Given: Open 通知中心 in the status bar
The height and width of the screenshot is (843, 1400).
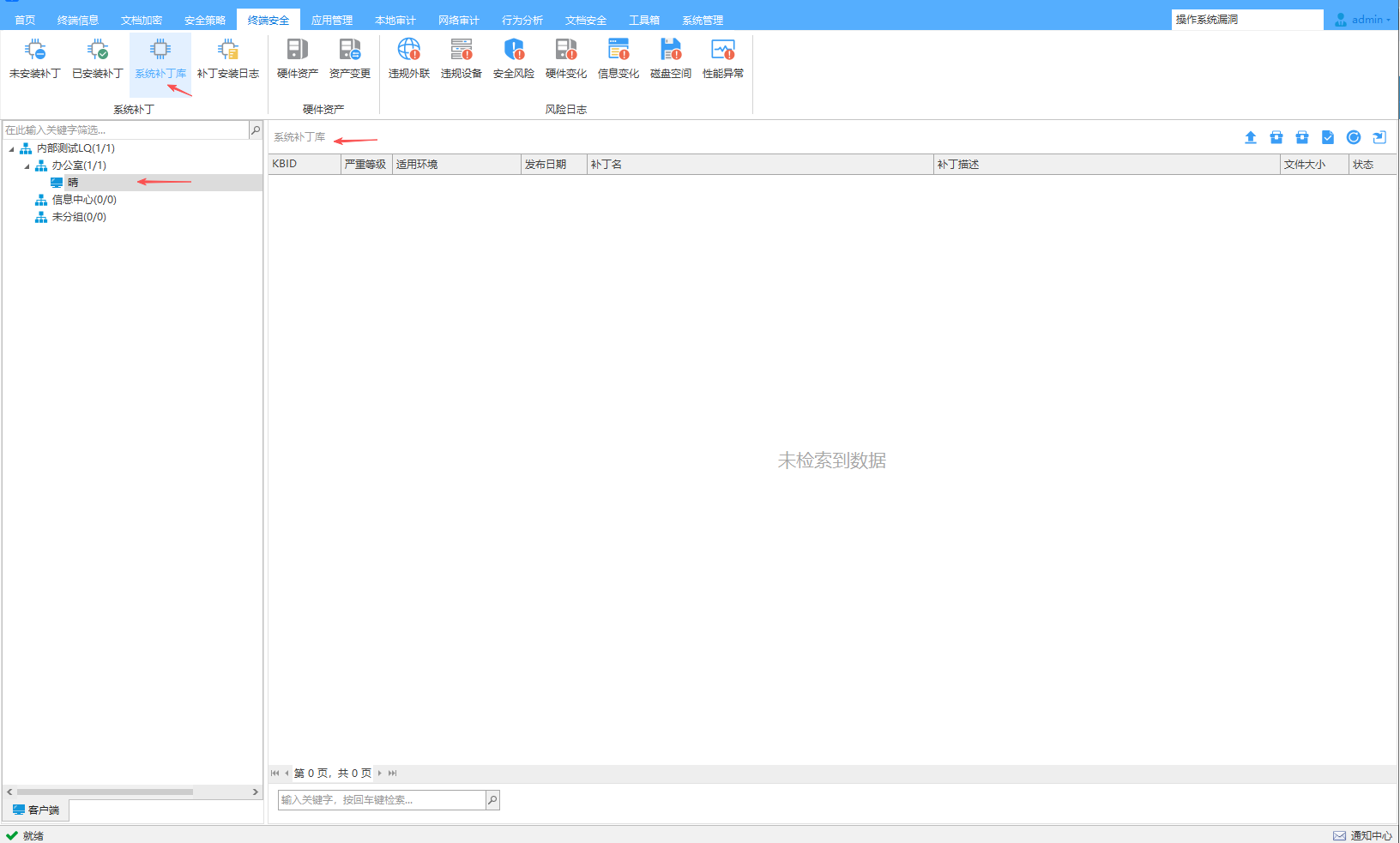Looking at the screenshot, I should tap(1363, 835).
